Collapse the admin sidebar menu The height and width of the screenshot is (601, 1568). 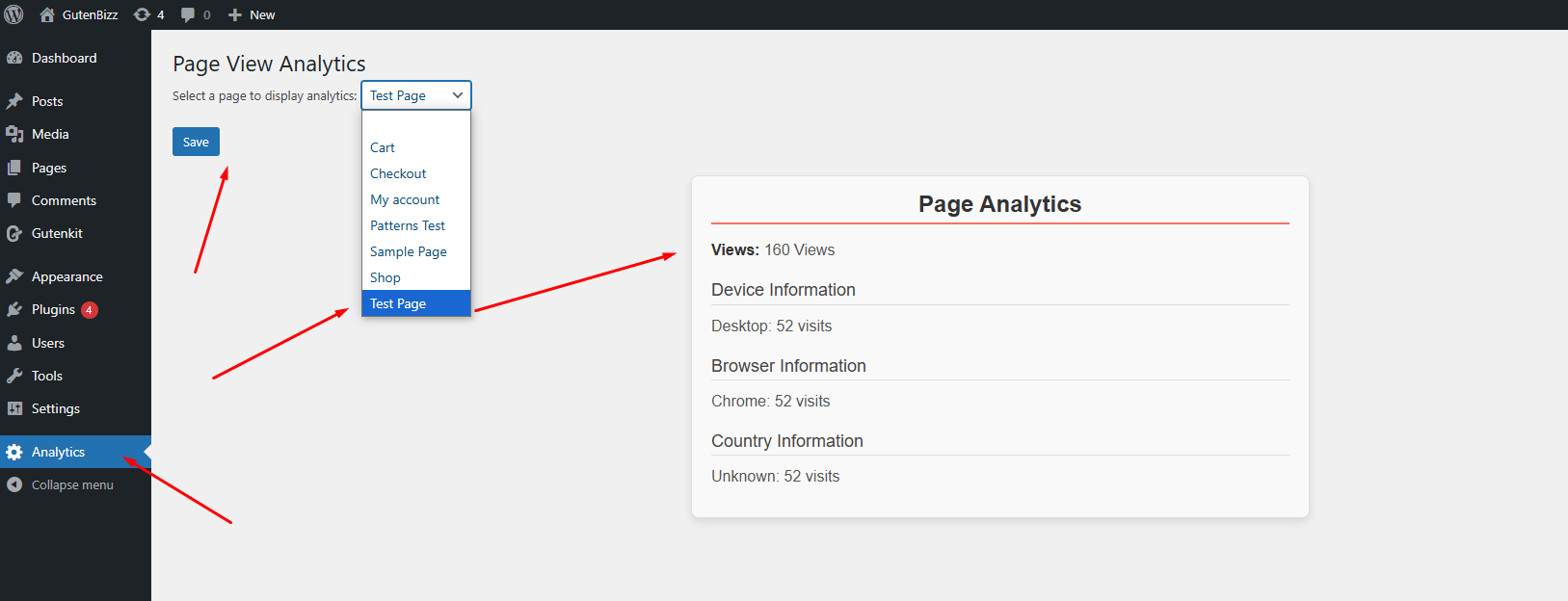[x=59, y=484]
